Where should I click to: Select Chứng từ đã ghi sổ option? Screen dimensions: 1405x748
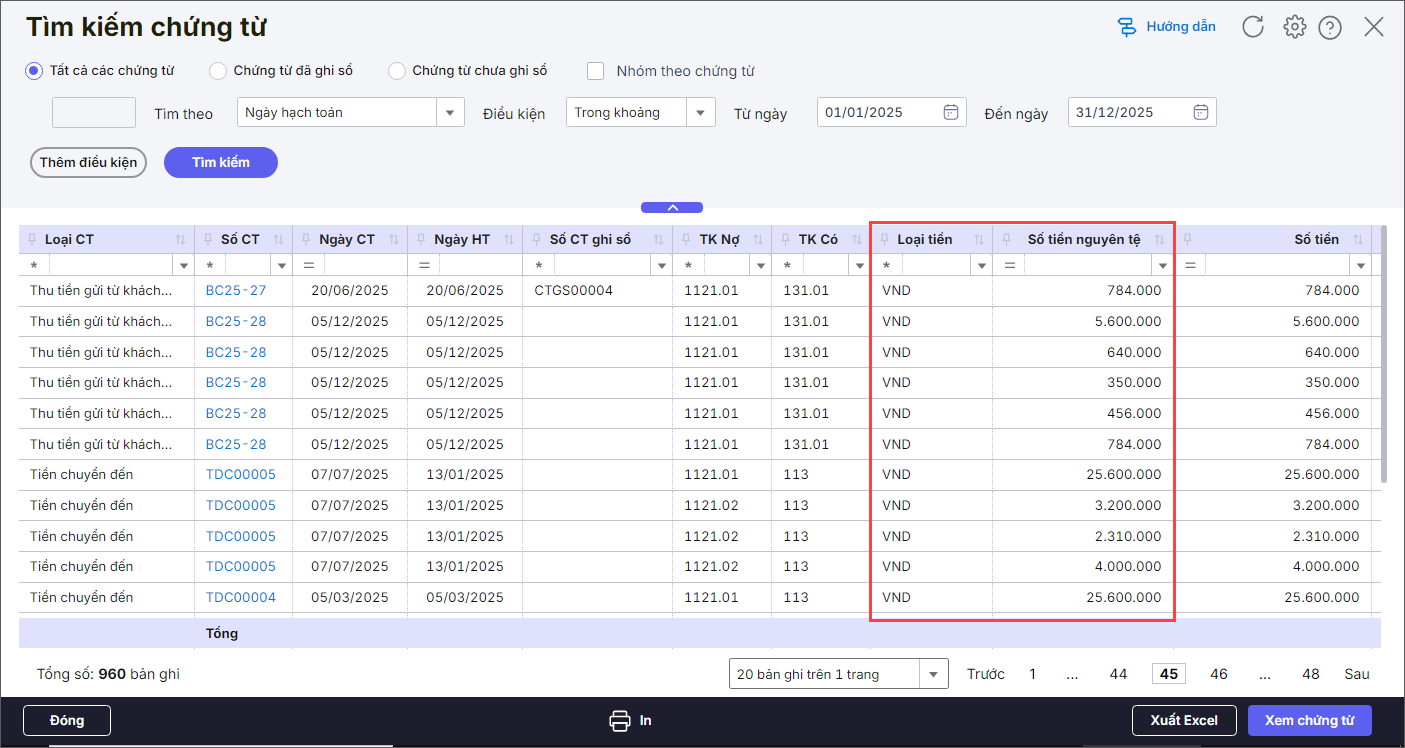tap(217, 71)
